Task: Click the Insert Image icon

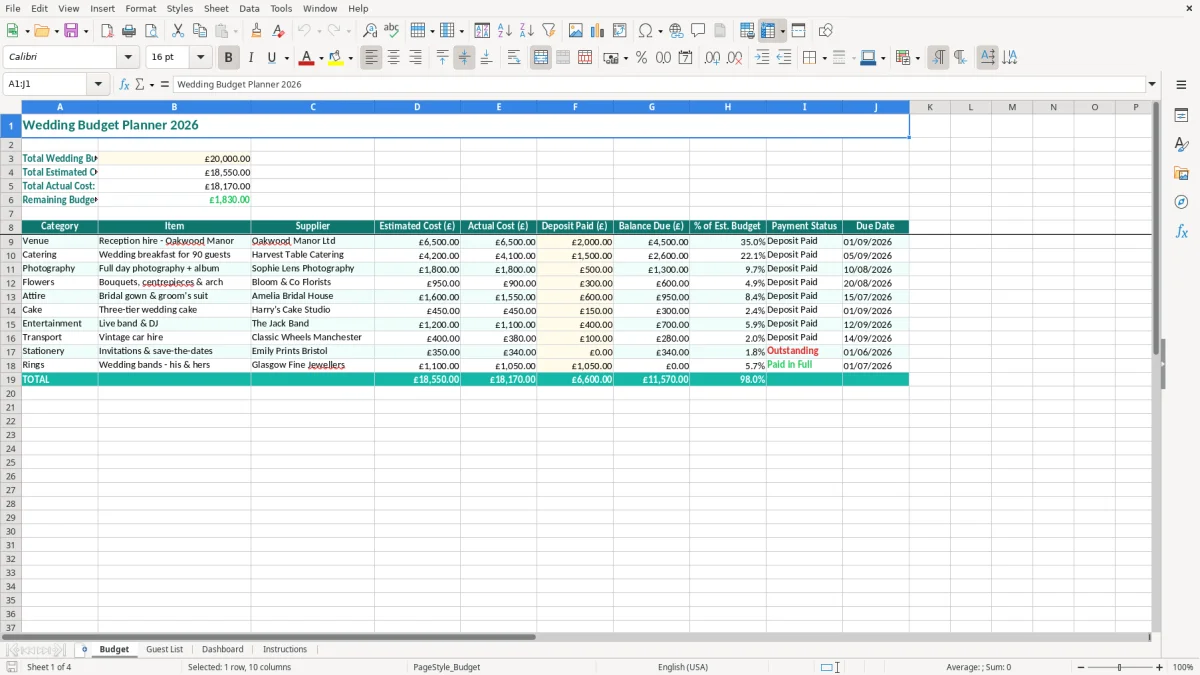Action: [576, 31]
